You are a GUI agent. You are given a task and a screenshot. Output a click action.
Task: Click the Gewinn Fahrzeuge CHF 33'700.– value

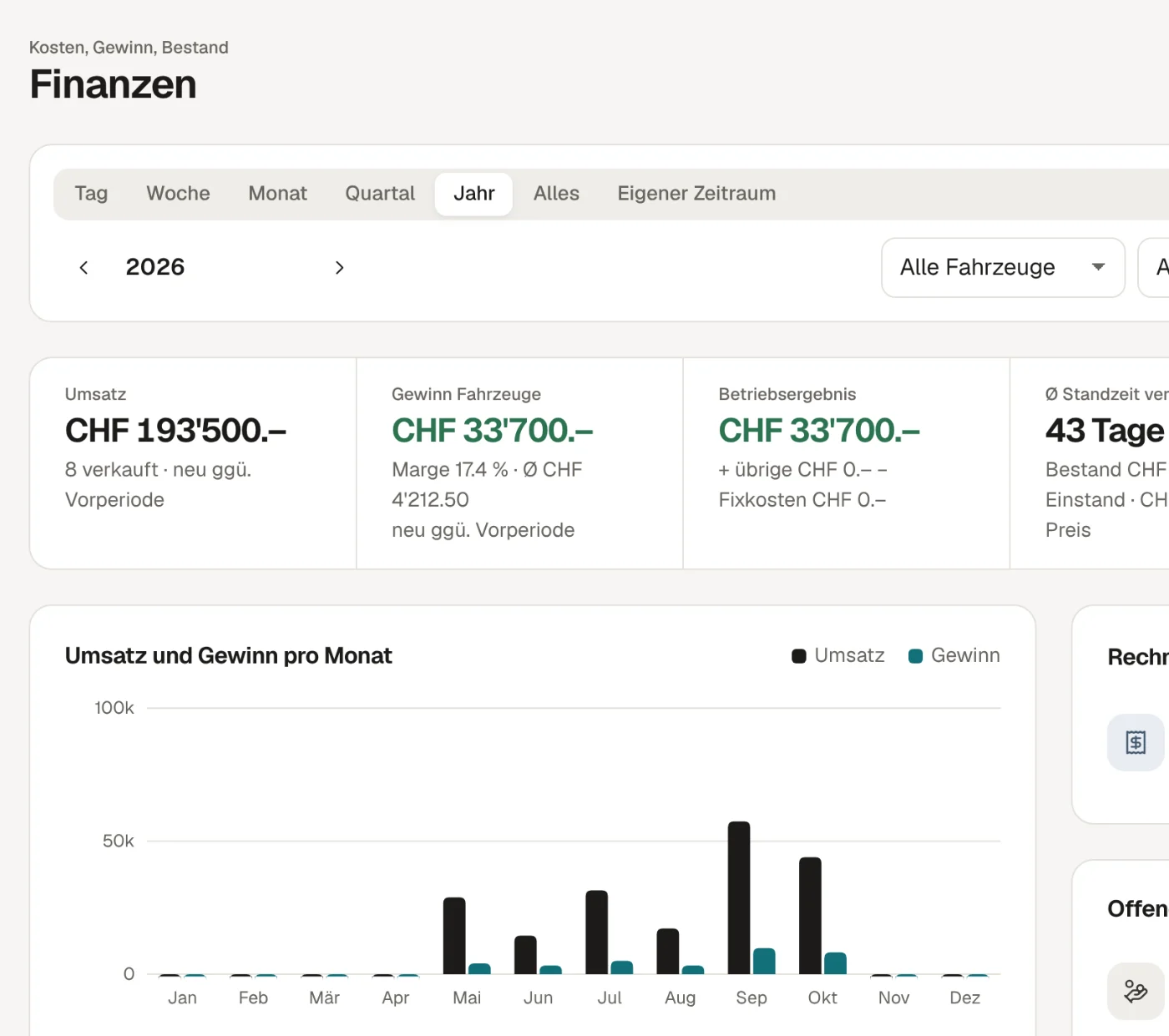coord(493,431)
